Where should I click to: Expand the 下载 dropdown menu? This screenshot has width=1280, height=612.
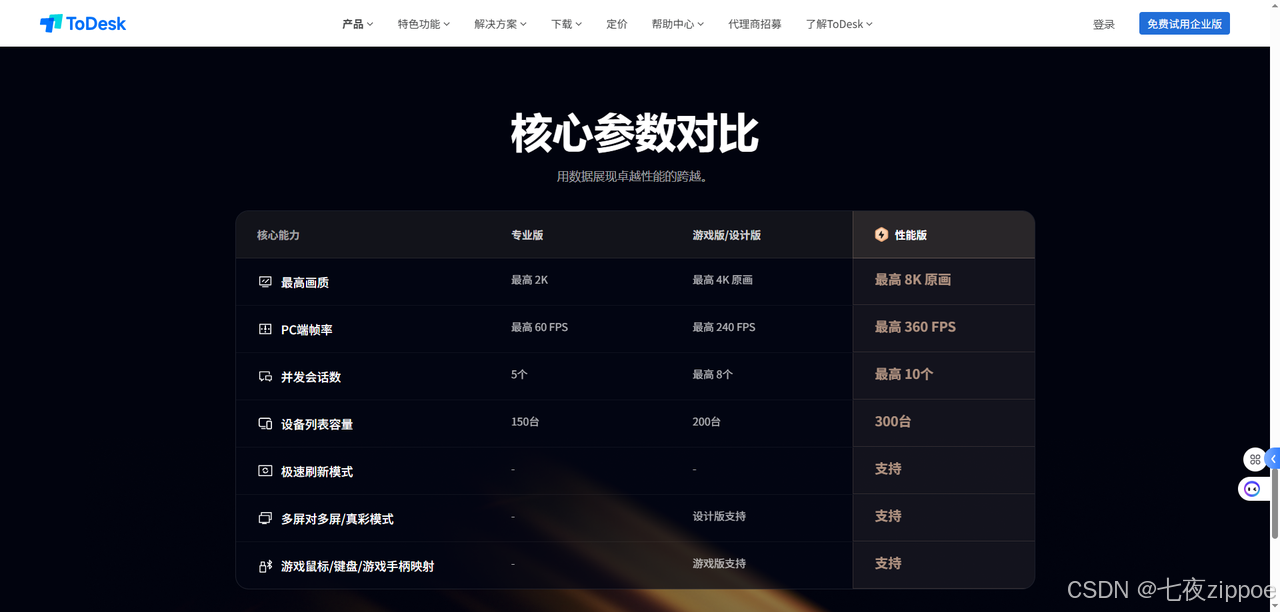[x=566, y=24]
